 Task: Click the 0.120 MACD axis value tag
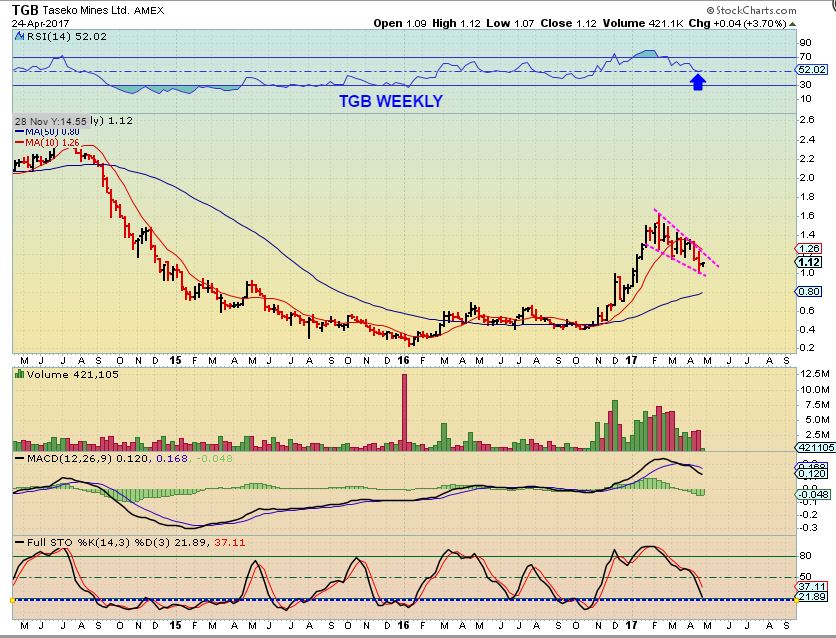[812, 473]
